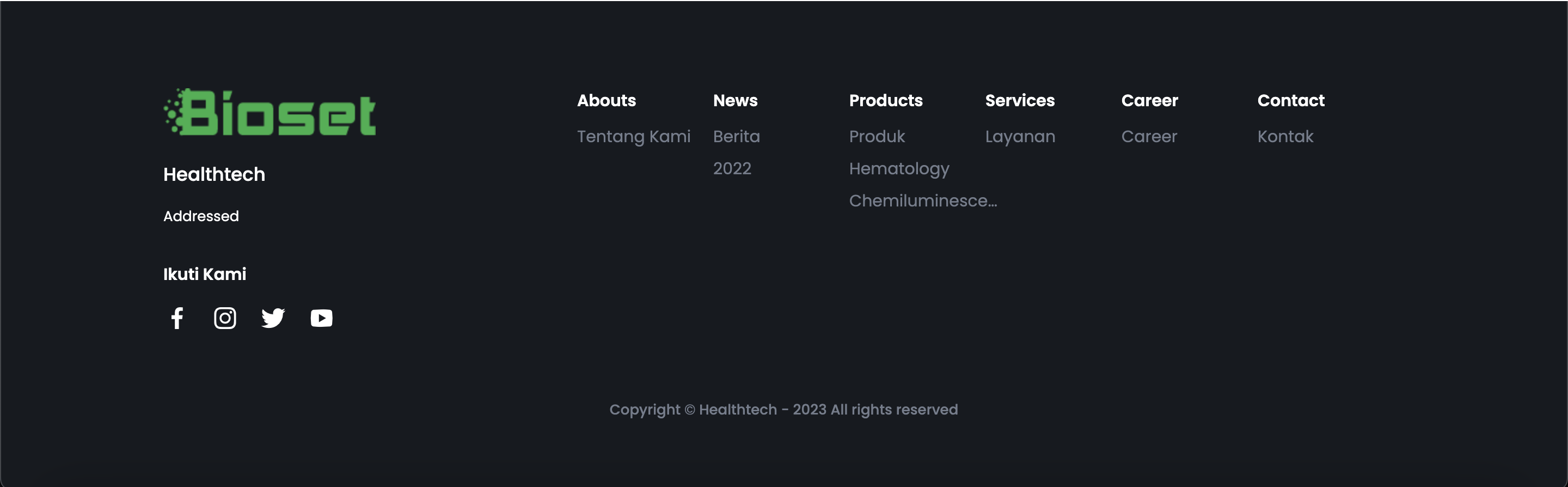Select the Services footer heading

coord(1020,100)
